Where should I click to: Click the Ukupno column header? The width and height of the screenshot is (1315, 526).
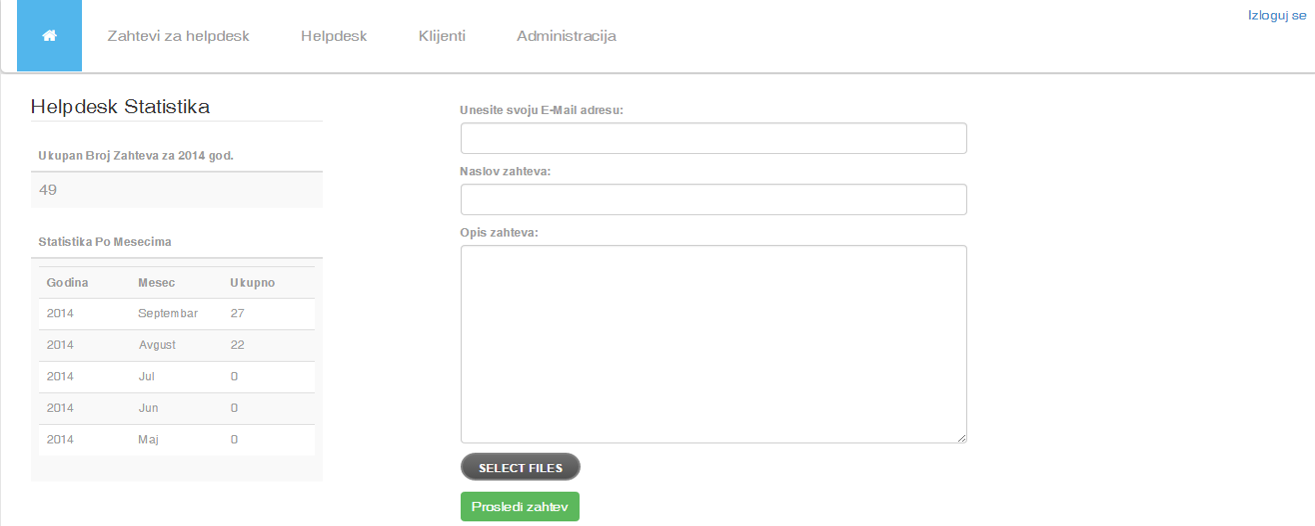(252, 282)
